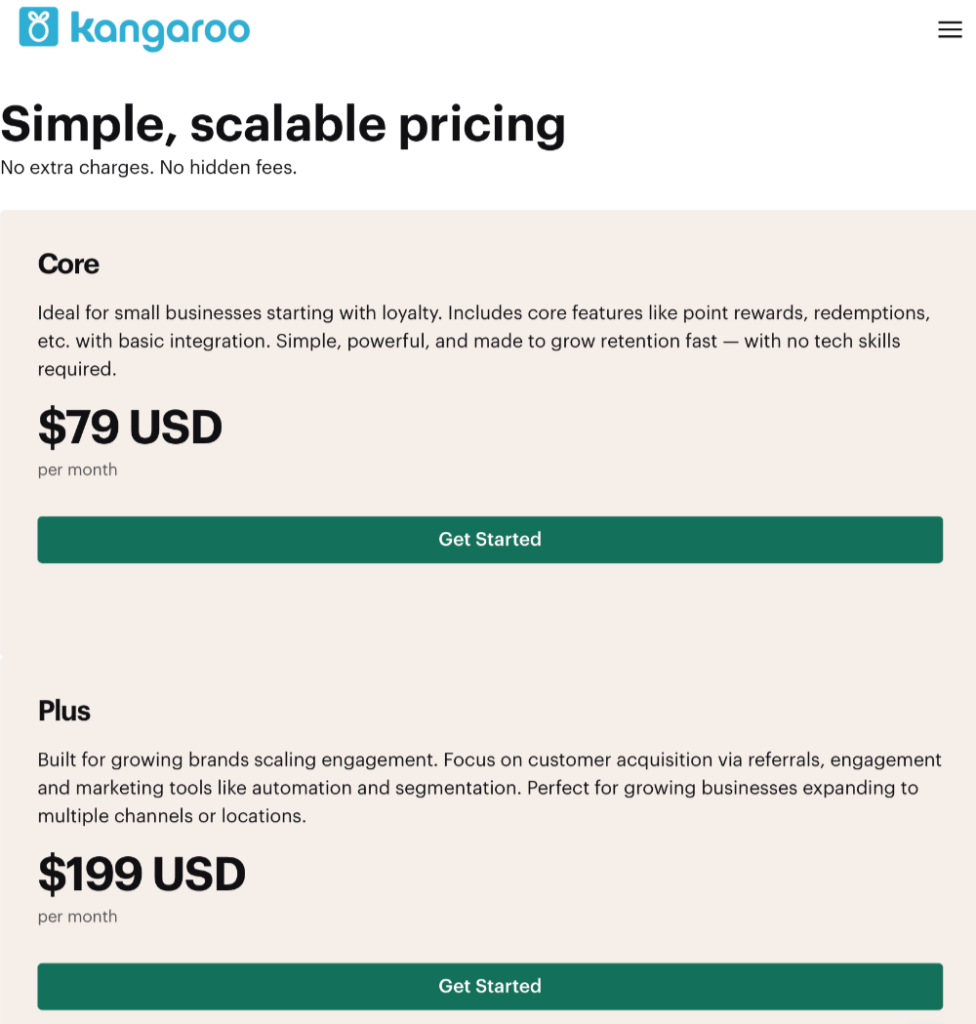The image size is (976, 1024).
Task: Click 'per month' below the $199 price
Action: point(77,917)
